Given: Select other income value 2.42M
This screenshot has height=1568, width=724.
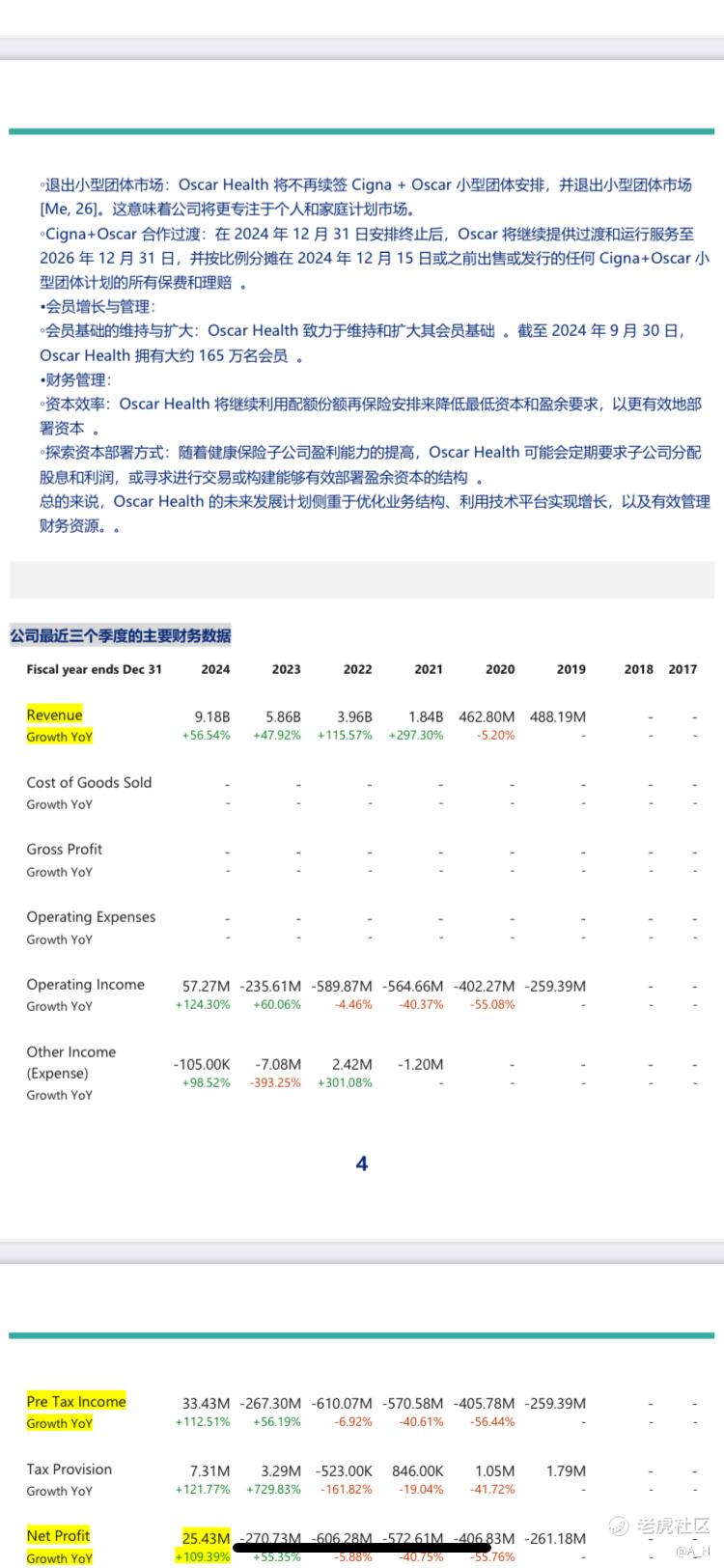Looking at the screenshot, I should tap(352, 1065).
